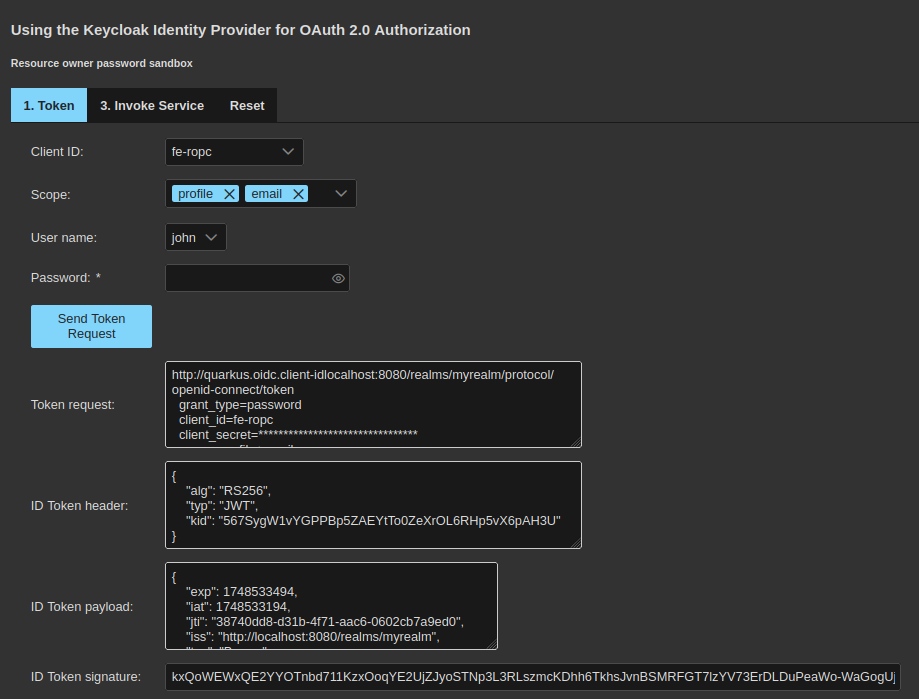Screen dimensions: 919x699
Task: Click the "ID Token signature:" label
Action: pyautogui.click(x=86, y=677)
